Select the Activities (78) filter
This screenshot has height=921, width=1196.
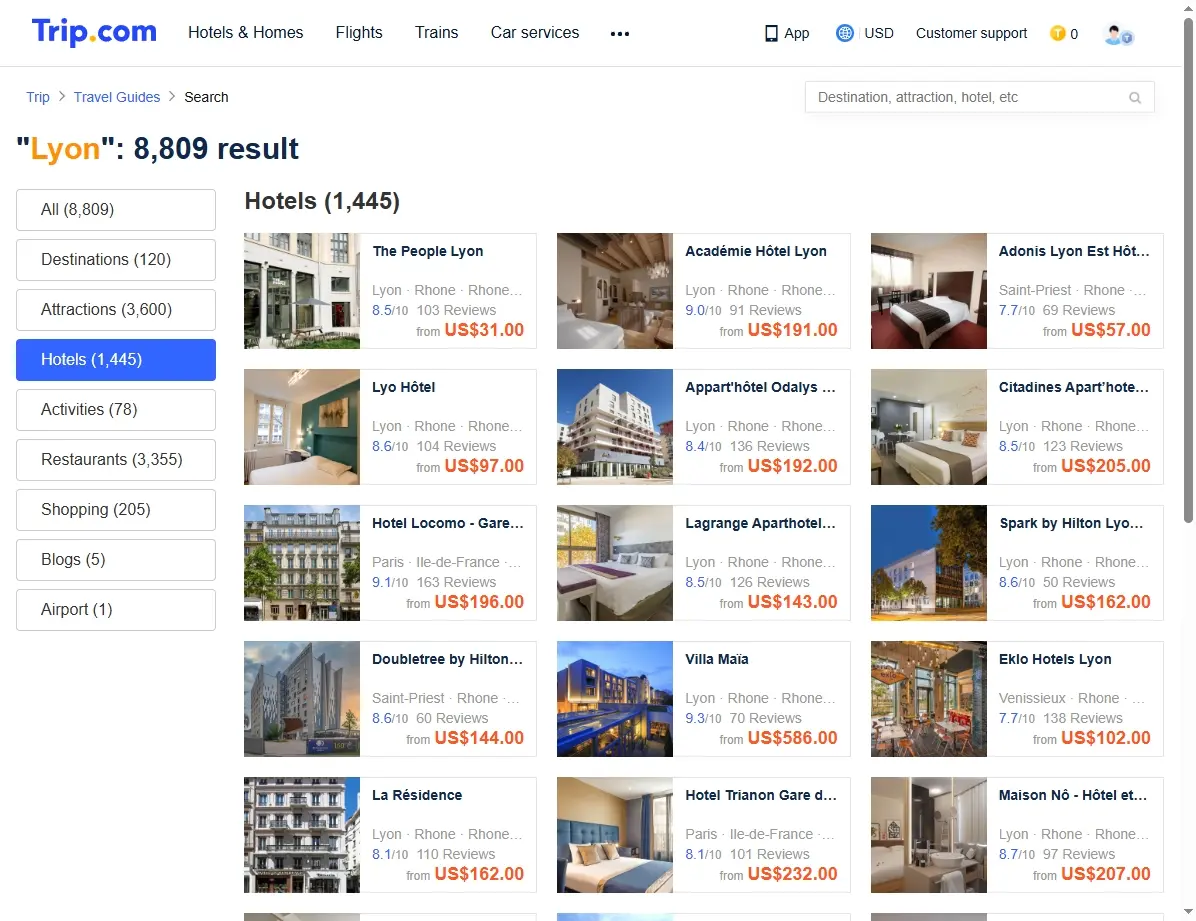click(x=116, y=410)
